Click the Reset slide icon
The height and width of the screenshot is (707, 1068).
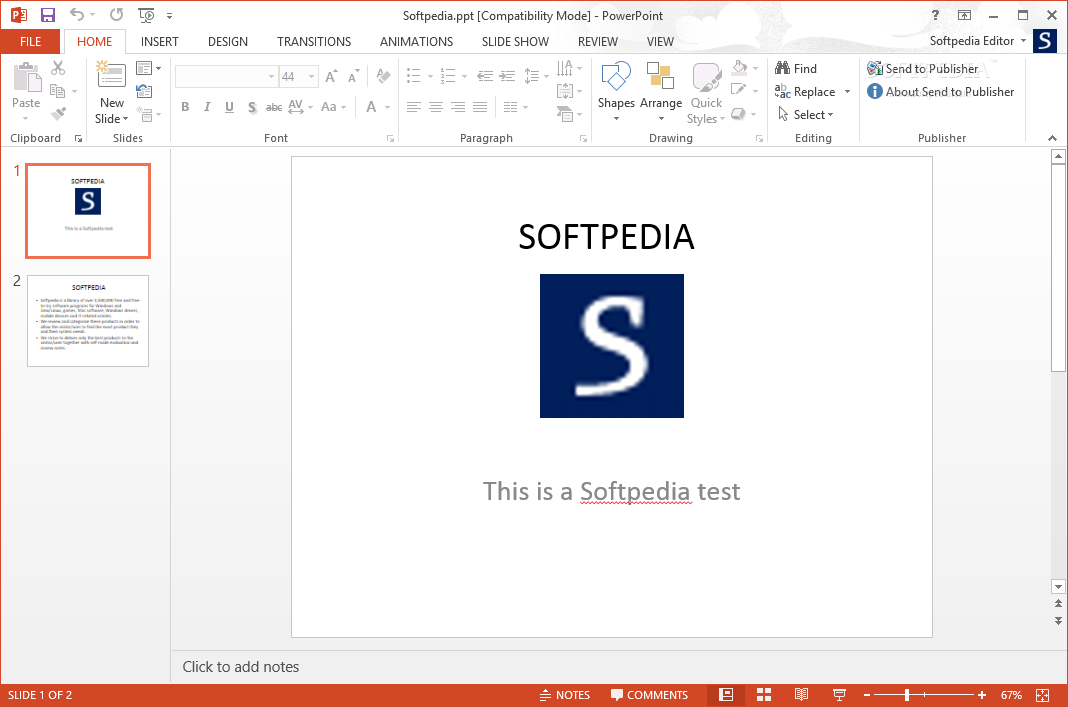point(144,91)
